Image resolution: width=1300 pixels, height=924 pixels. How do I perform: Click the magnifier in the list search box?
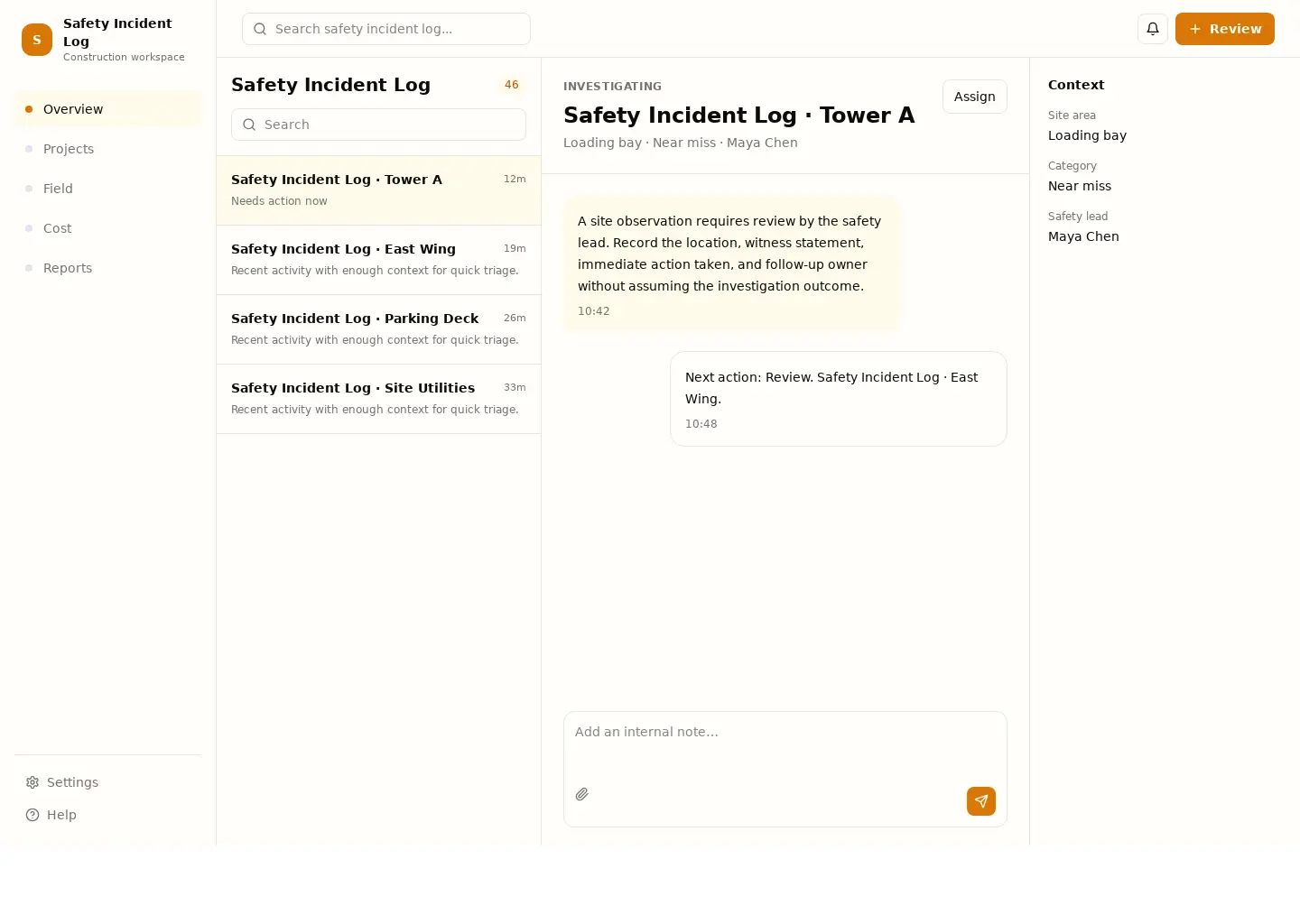click(x=249, y=125)
